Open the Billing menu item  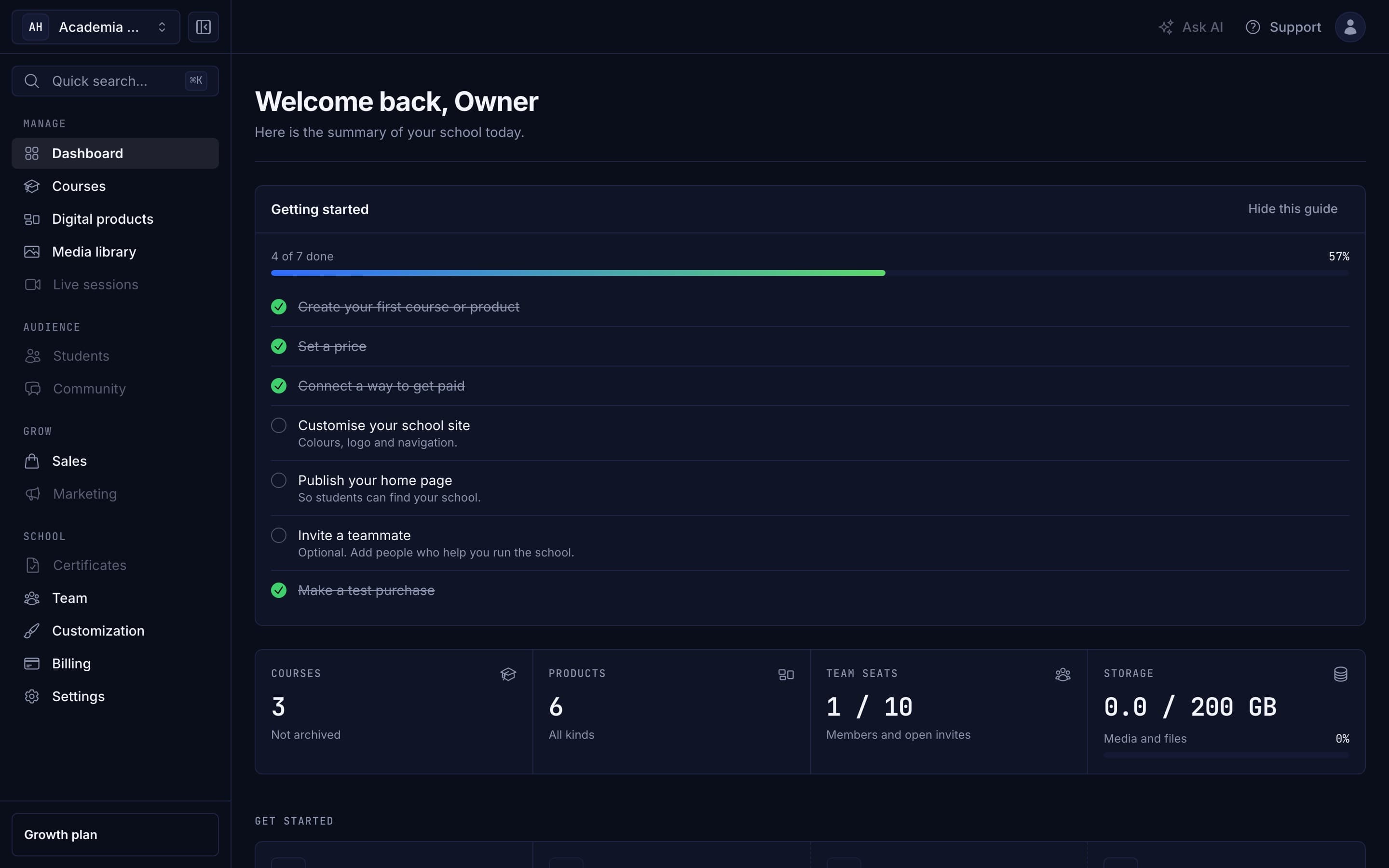pyautogui.click(x=115, y=663)
